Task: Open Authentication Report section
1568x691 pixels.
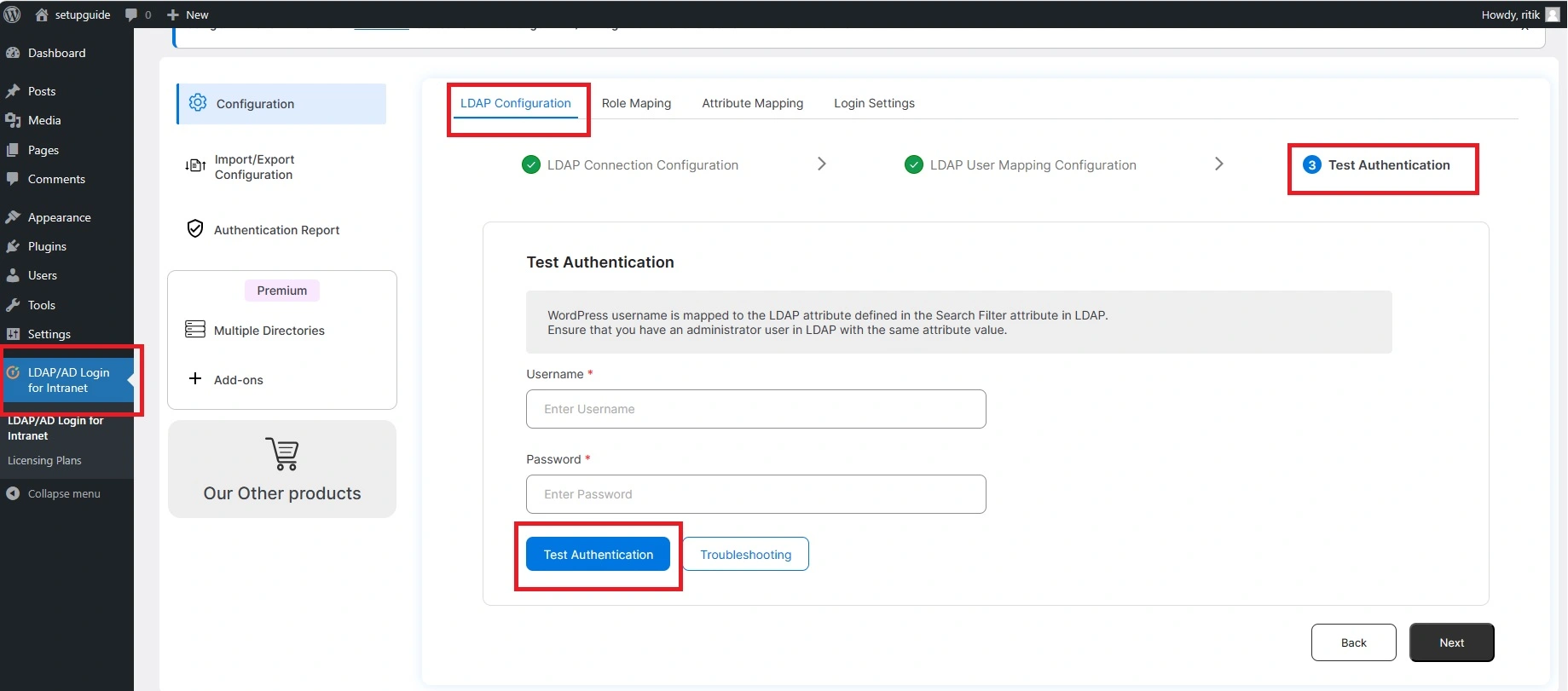Action: (276, 230)
